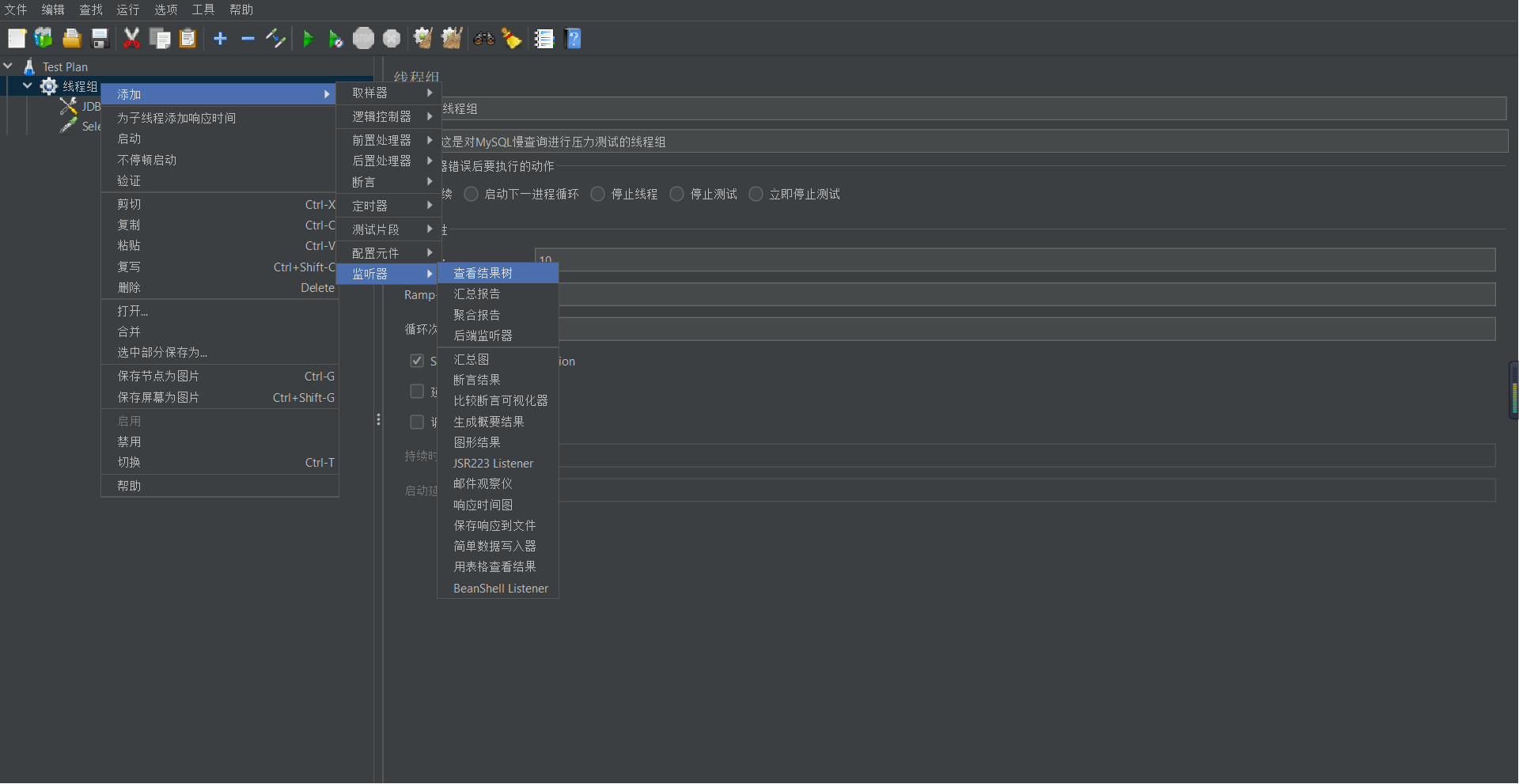Open the Function Helper list icon
Viewport: 1519px width, 784px height.
point(544,38)
